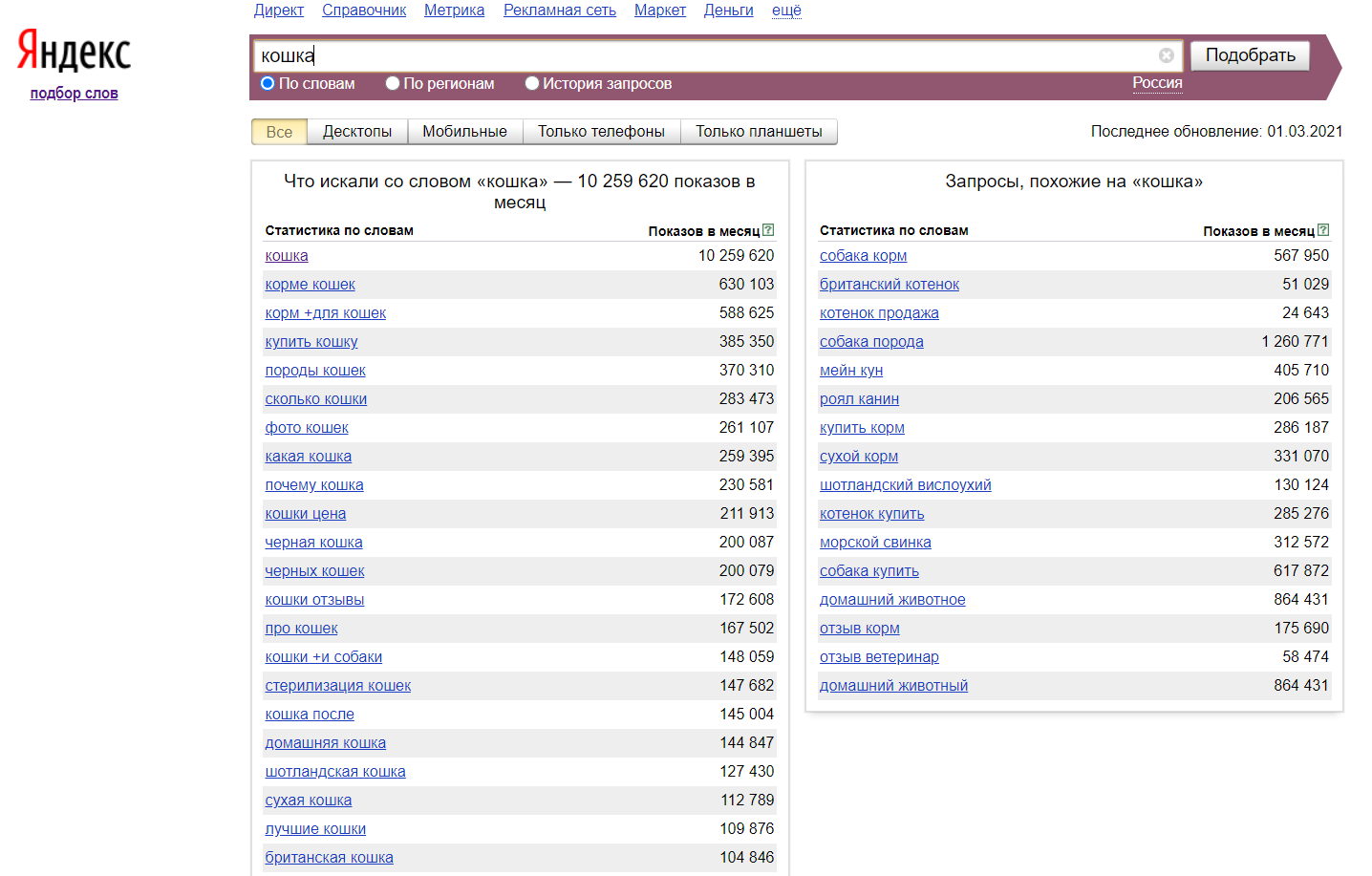Screen dimensions: 1372x876
Task: Open the 'Метрика' top menu link
Action: (x=454, y=11)
